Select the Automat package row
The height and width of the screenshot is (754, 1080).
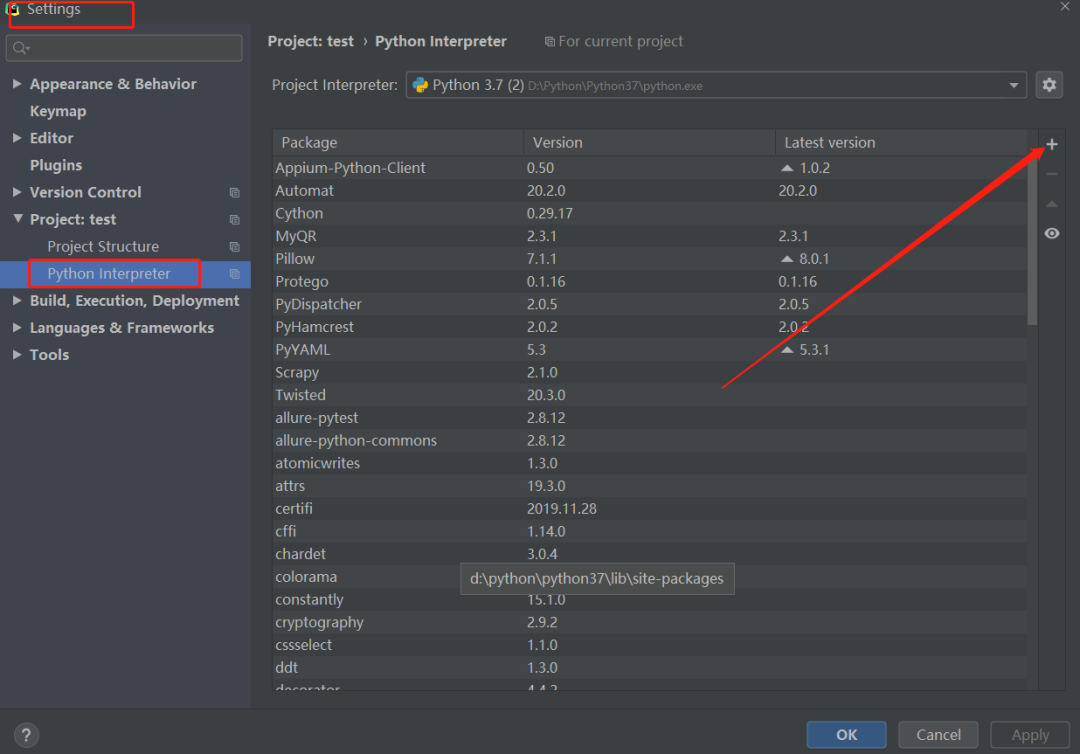click(650, 191)
